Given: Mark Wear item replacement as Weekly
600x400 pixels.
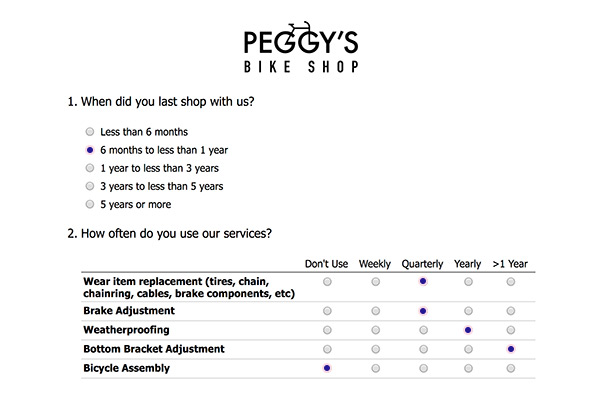Looking at the screenshot, I should coord(375,283).
